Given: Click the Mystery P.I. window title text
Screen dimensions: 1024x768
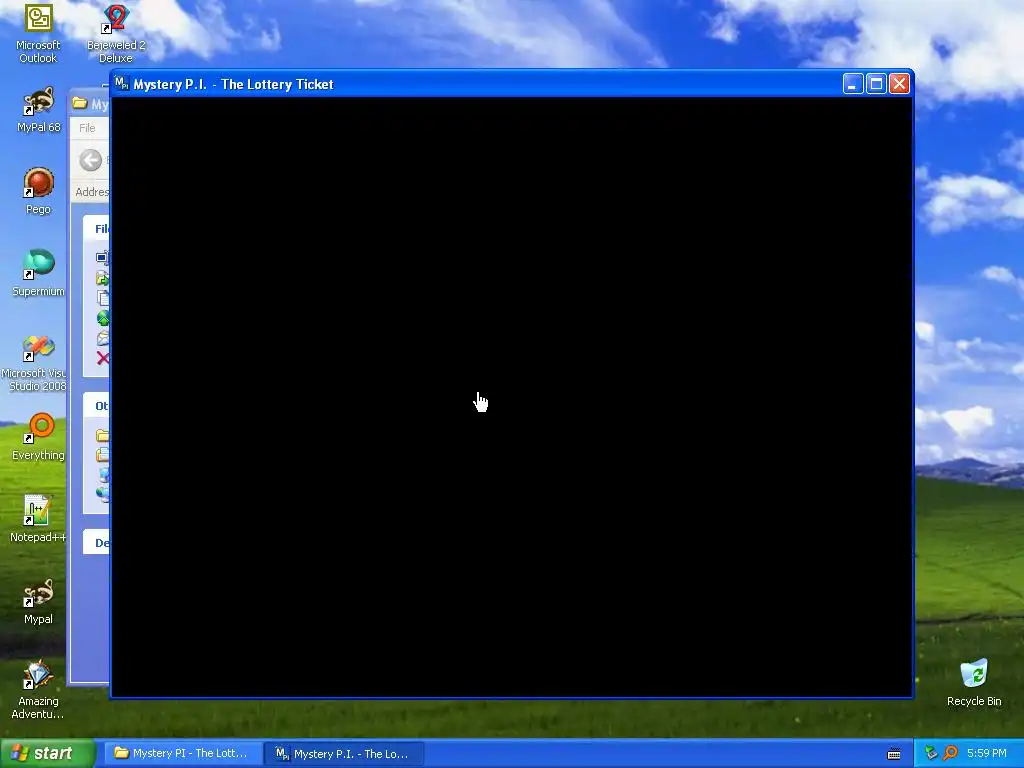Looking at the screenshot, I should 233,84.
